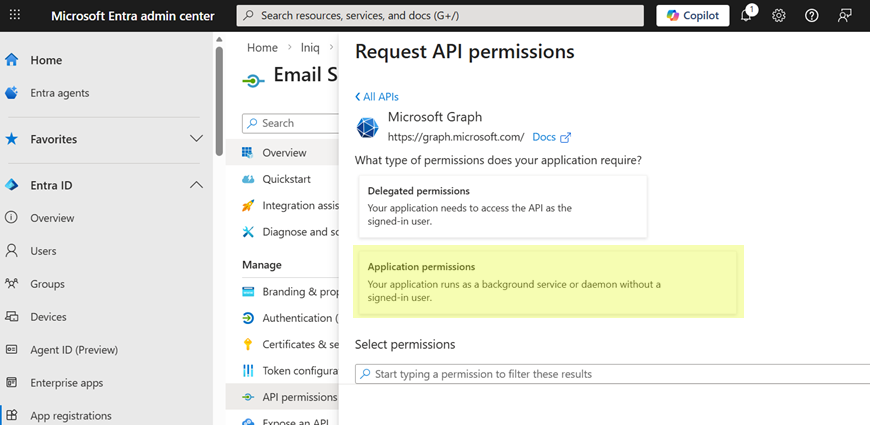
Task: Click the Agent ID icon
Action: coord(11,350)
